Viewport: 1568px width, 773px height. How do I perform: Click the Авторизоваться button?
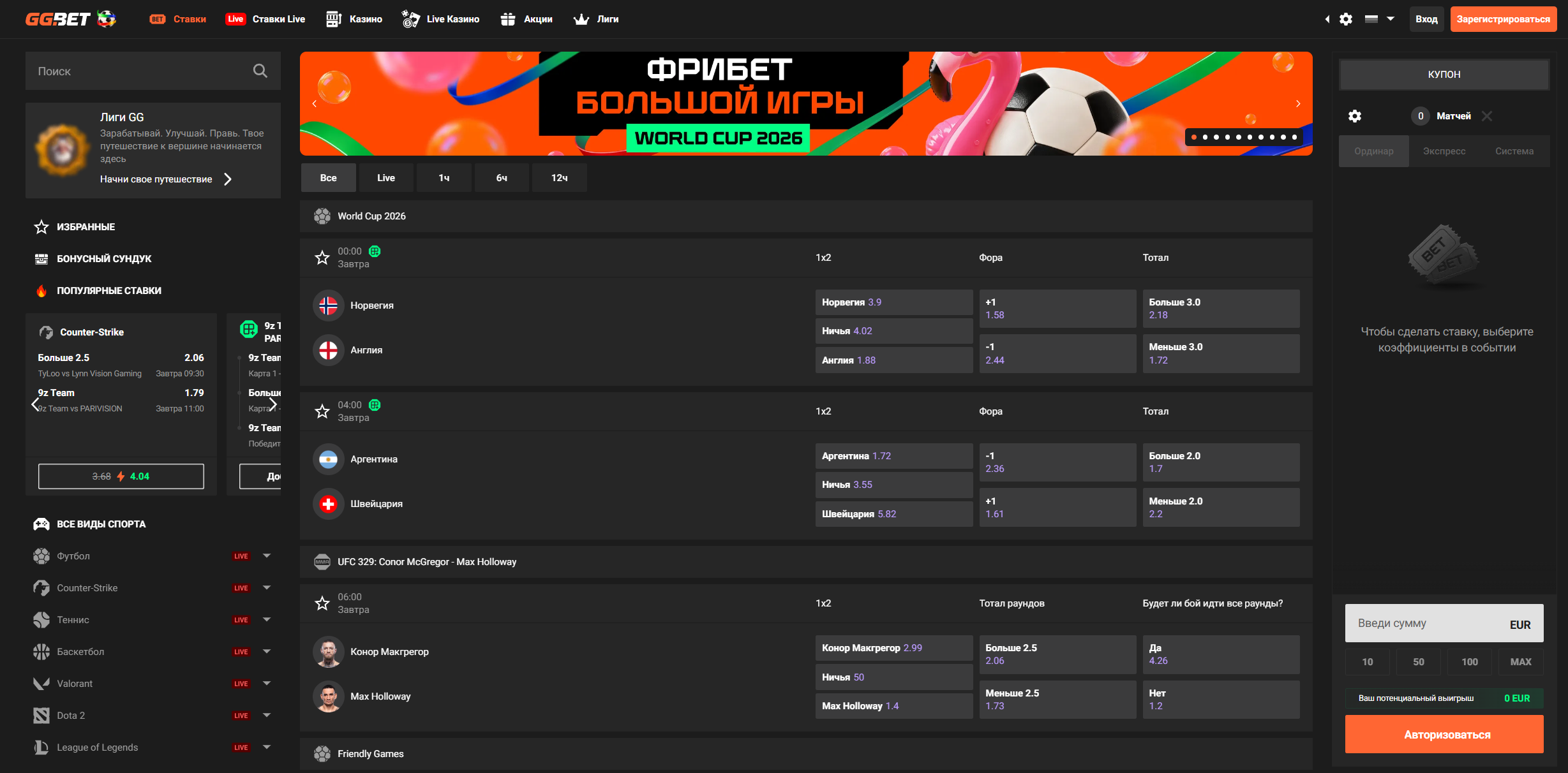pos(1444,734)
